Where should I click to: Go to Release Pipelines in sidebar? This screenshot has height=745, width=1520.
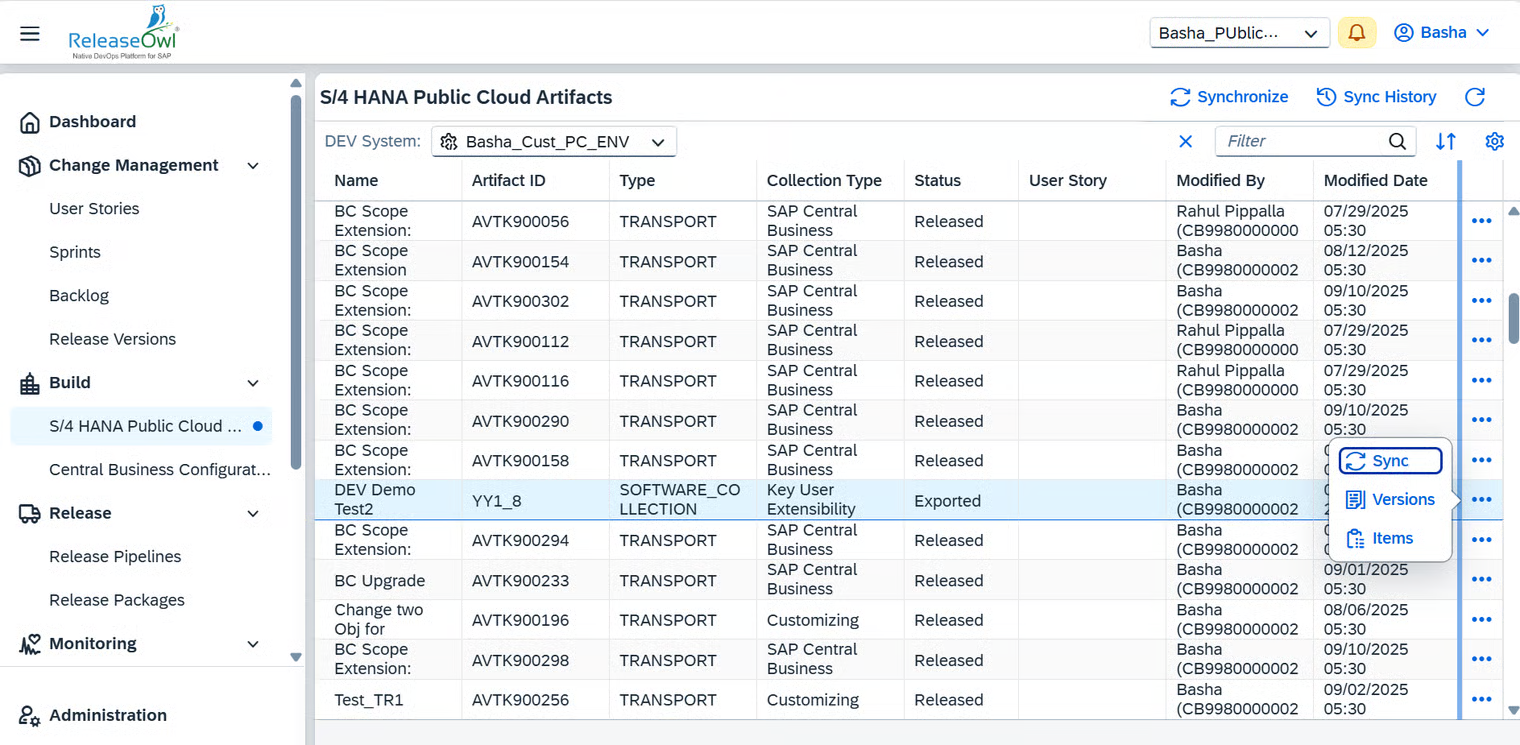coord(115,557)
